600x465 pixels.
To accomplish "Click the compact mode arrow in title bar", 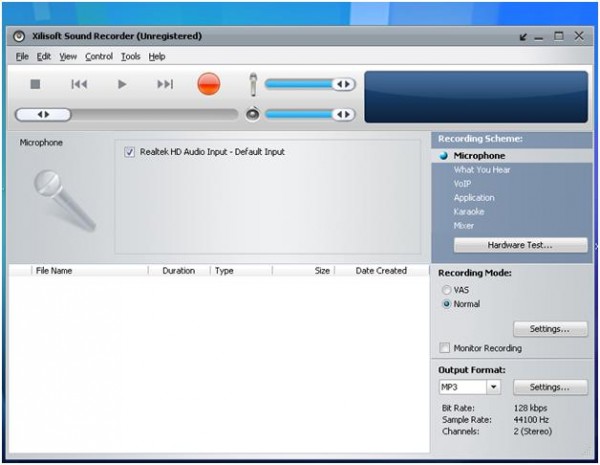I will coord(523,37).
